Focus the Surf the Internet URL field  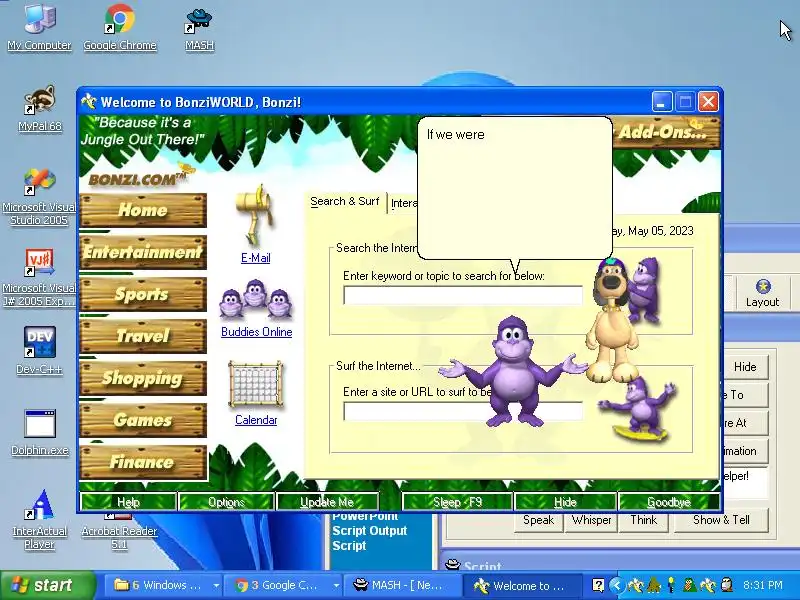coord(463,411)
